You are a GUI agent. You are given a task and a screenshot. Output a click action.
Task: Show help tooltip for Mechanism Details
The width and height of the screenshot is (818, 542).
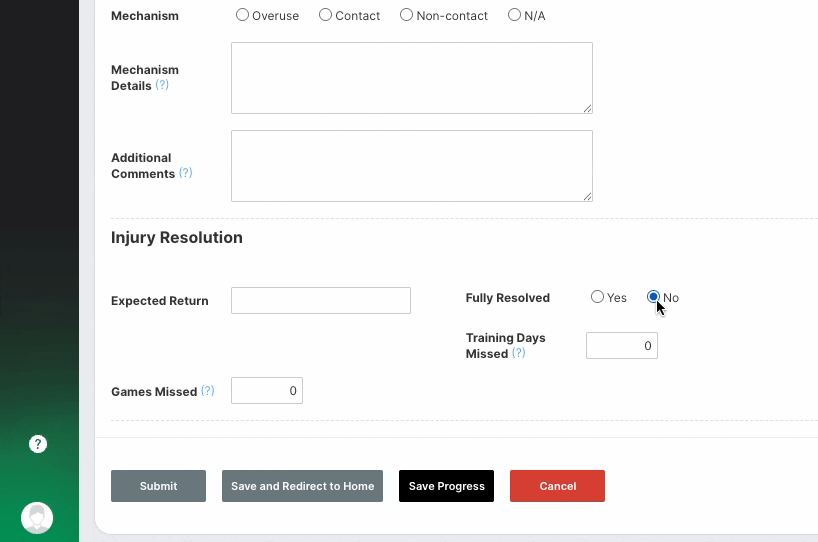click(162, 85)
